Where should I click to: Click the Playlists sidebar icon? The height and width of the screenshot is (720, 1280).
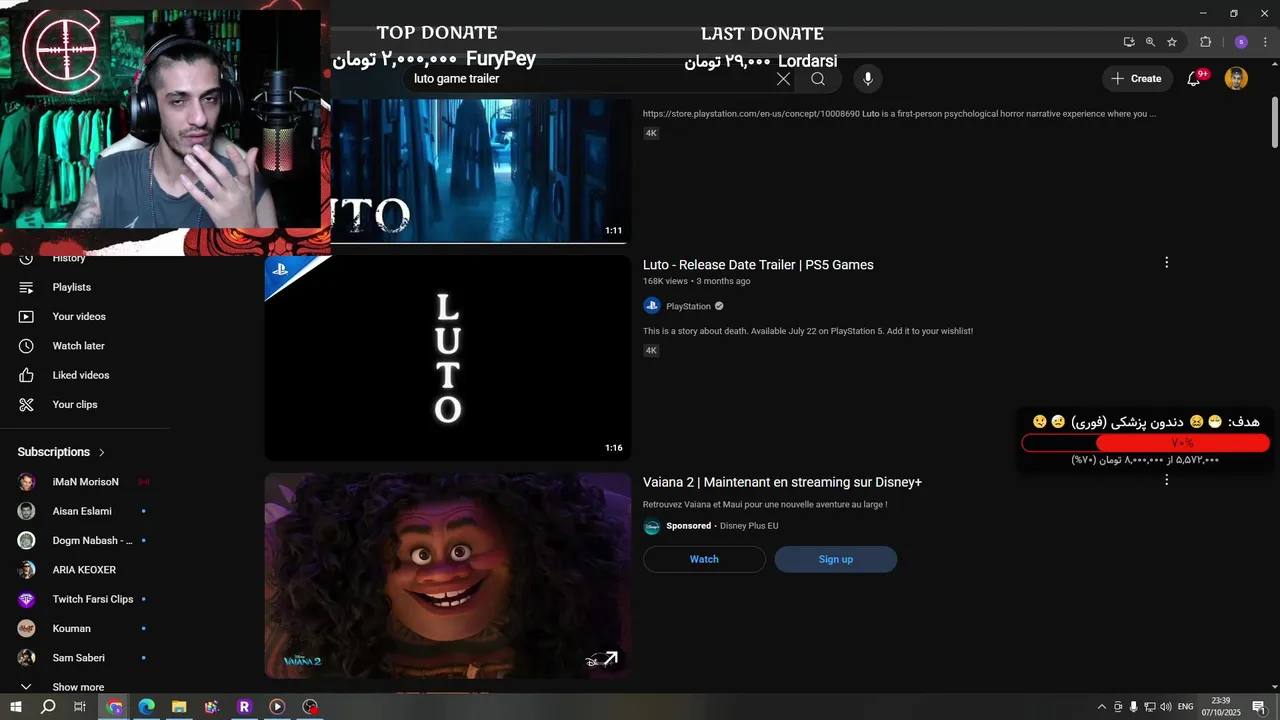click(x=27, y=287)
